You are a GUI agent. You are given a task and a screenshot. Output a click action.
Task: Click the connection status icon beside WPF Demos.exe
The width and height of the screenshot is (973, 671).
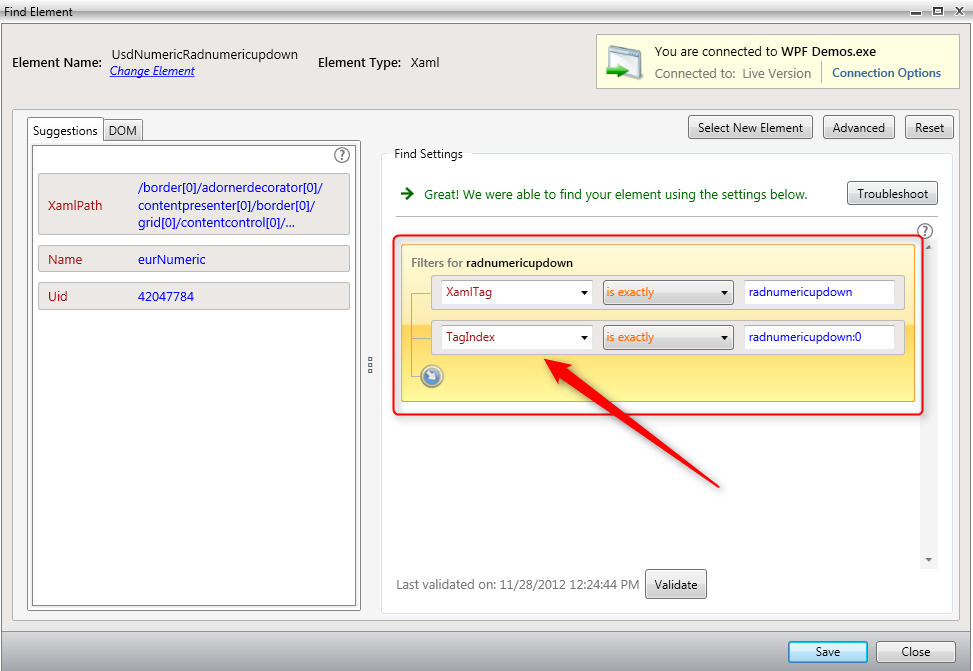point(624,62)
